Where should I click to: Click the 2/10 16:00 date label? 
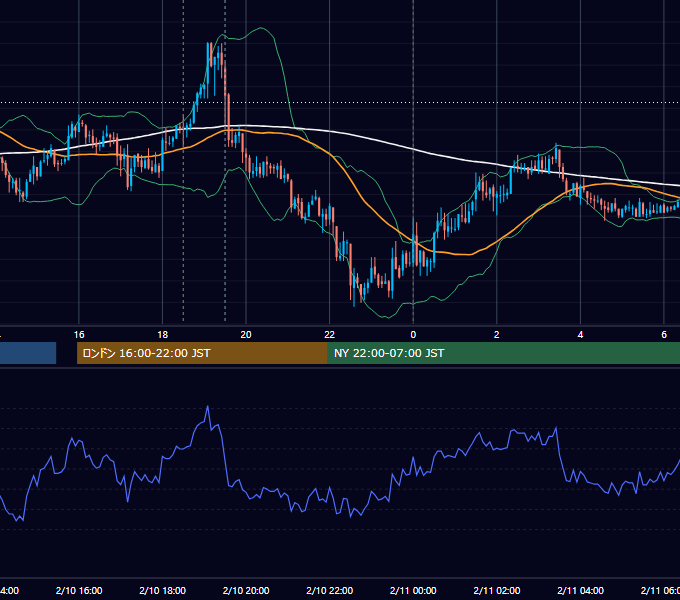point(79,590)
